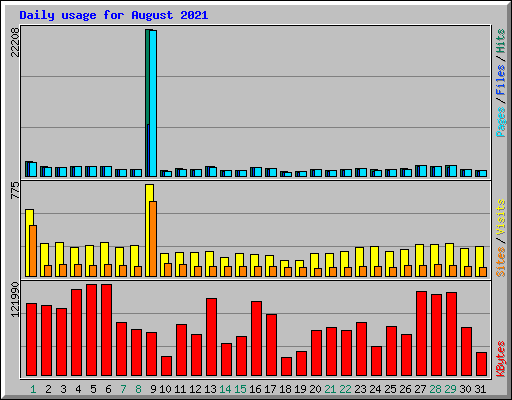This screenshot has width=512, height=400.
Task: Click the red KBytes bar for day 6
Action: point(106,330)
